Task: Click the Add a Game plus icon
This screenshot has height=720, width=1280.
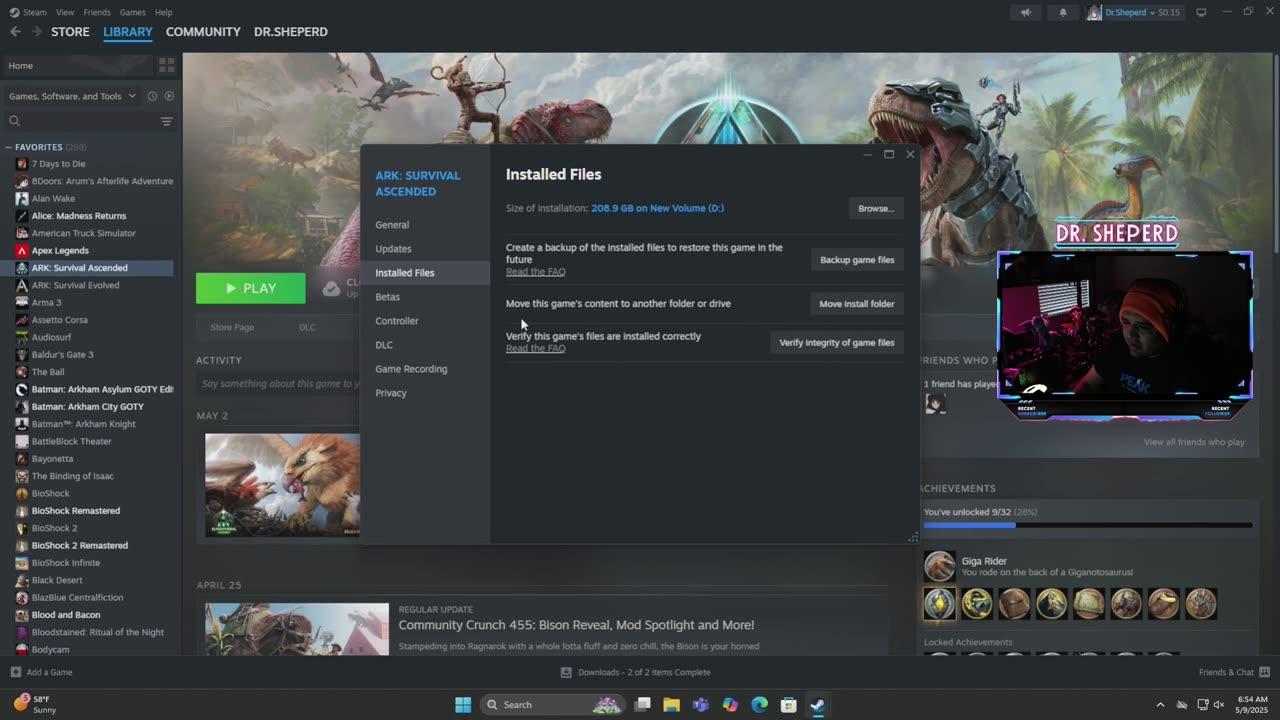Action: (15, 672)
